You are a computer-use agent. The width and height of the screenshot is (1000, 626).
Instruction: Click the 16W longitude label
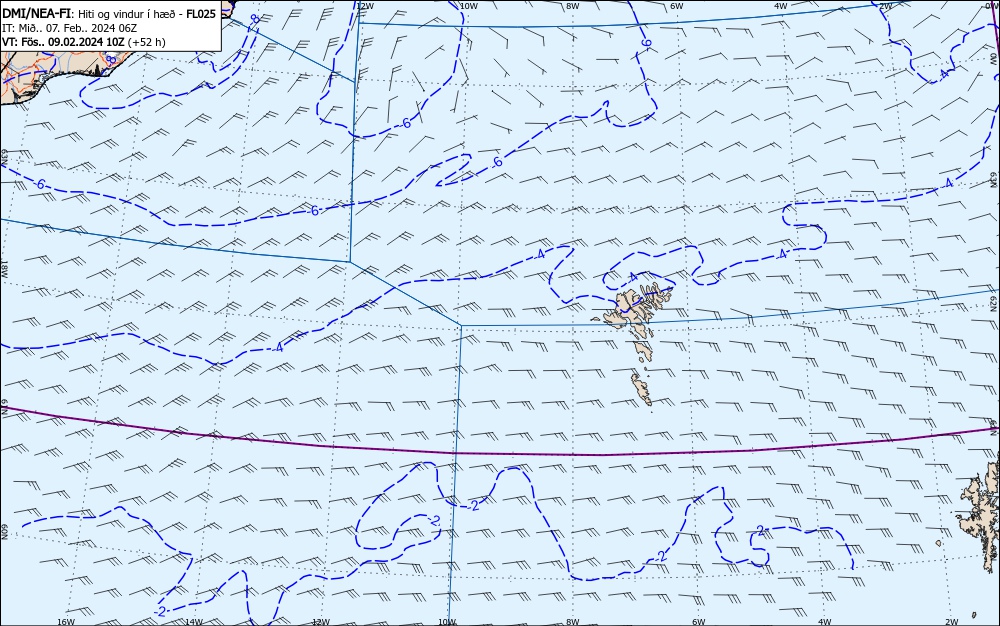point(66,622)
